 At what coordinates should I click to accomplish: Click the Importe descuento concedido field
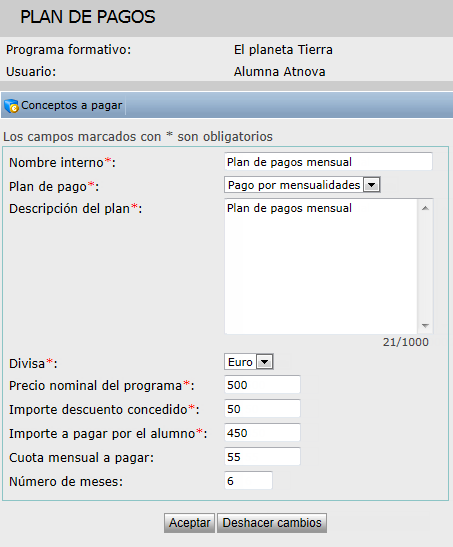(x=262, y=409)
